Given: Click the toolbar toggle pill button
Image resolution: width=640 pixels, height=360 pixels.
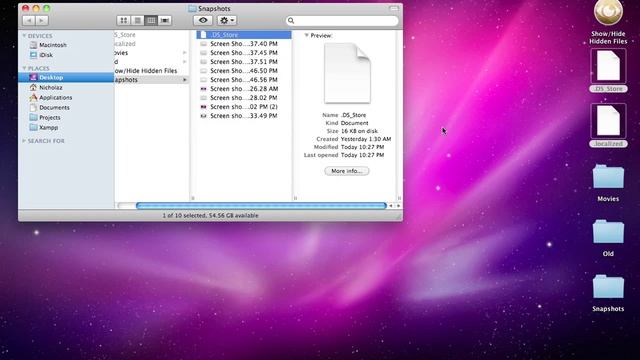Looking at the screenshot, I should pyautogui.click(x=394, y=8).
